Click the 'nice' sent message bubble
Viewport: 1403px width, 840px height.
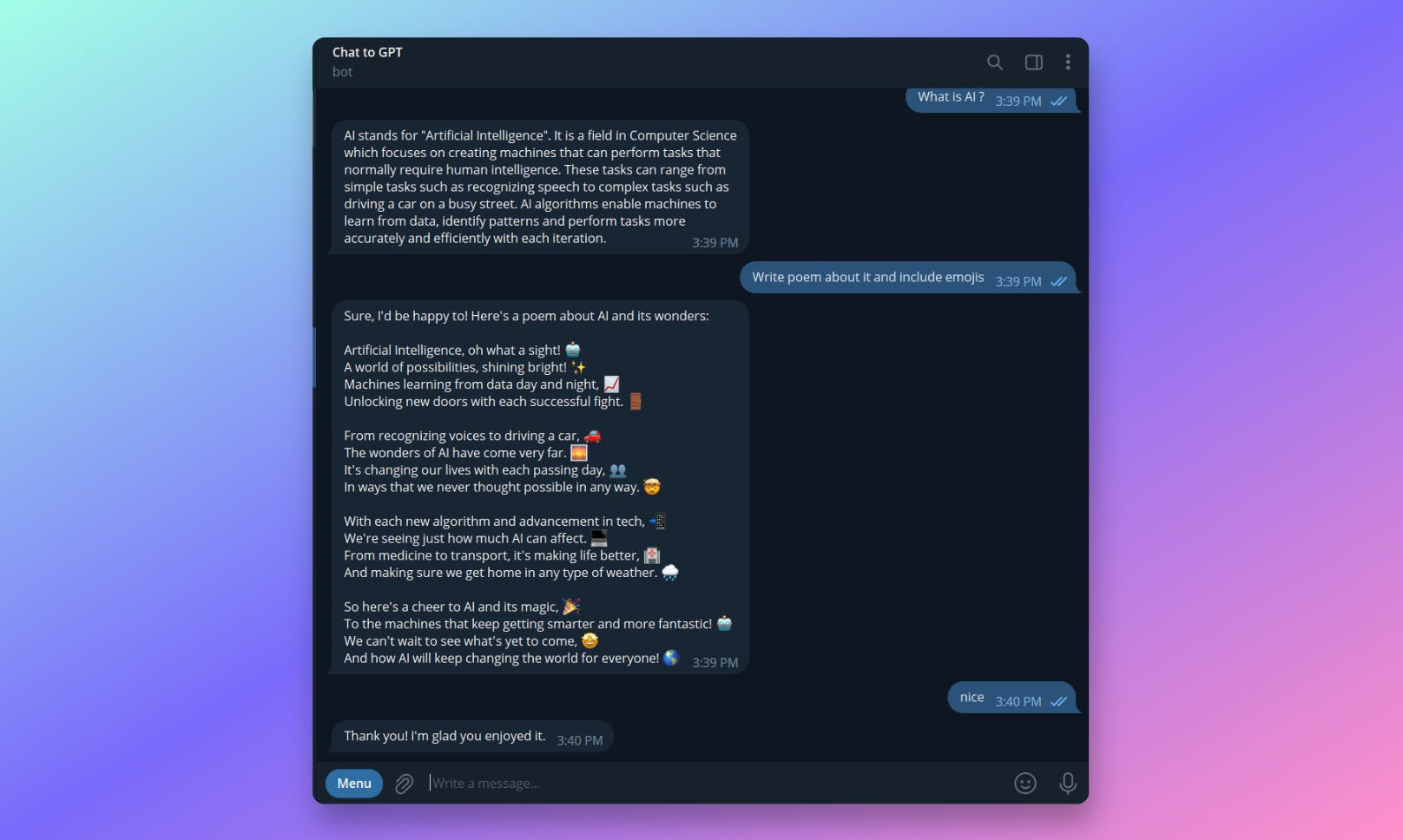[x=1011, y=698]
